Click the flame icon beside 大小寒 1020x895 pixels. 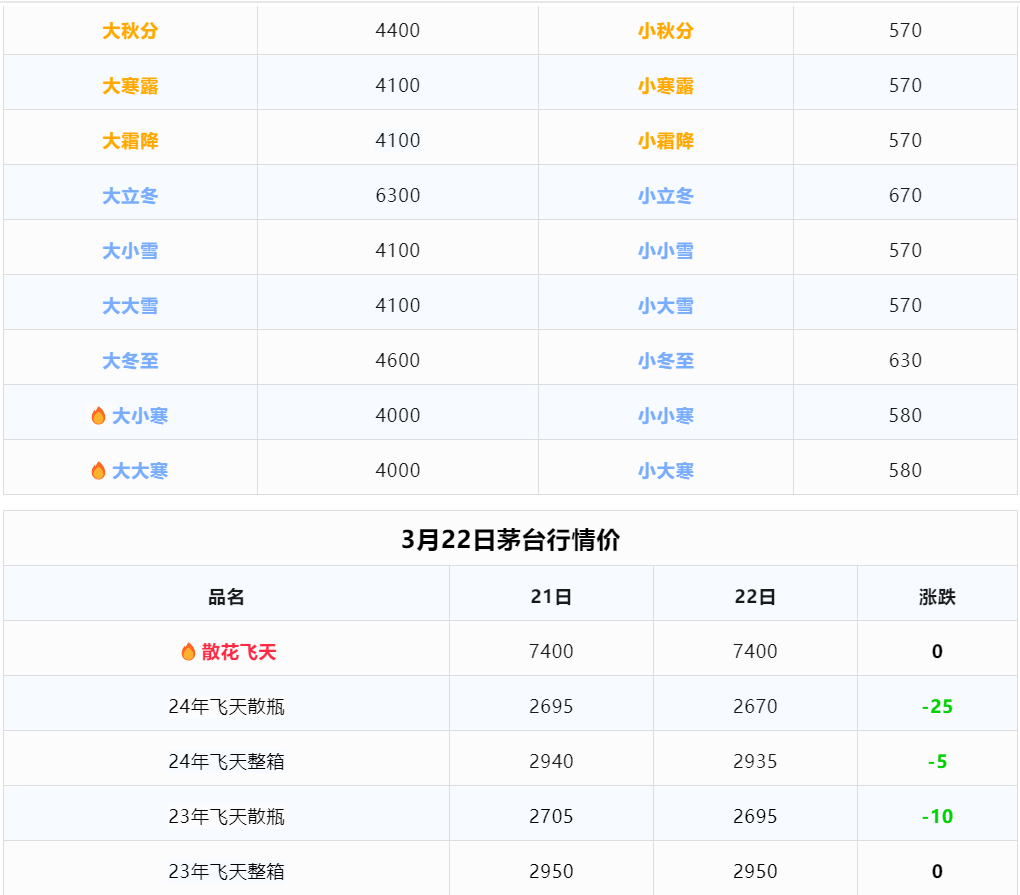pyautogui.click(x=98, y=416)
